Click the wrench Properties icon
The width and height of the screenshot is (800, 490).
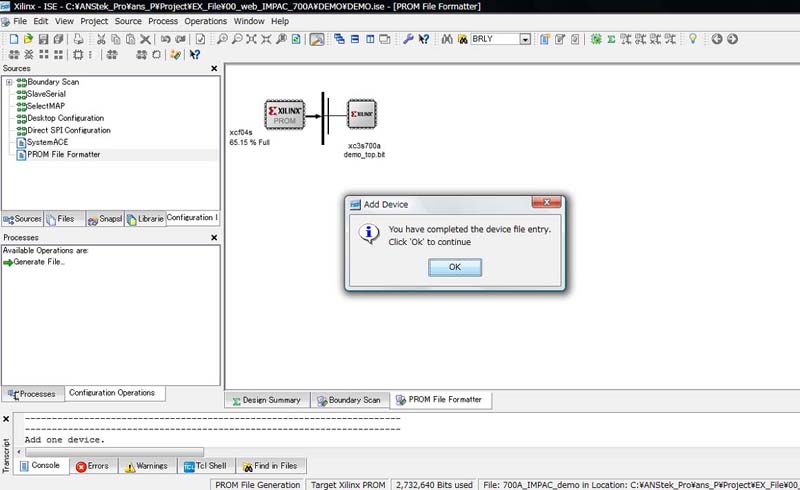(408, 39)
